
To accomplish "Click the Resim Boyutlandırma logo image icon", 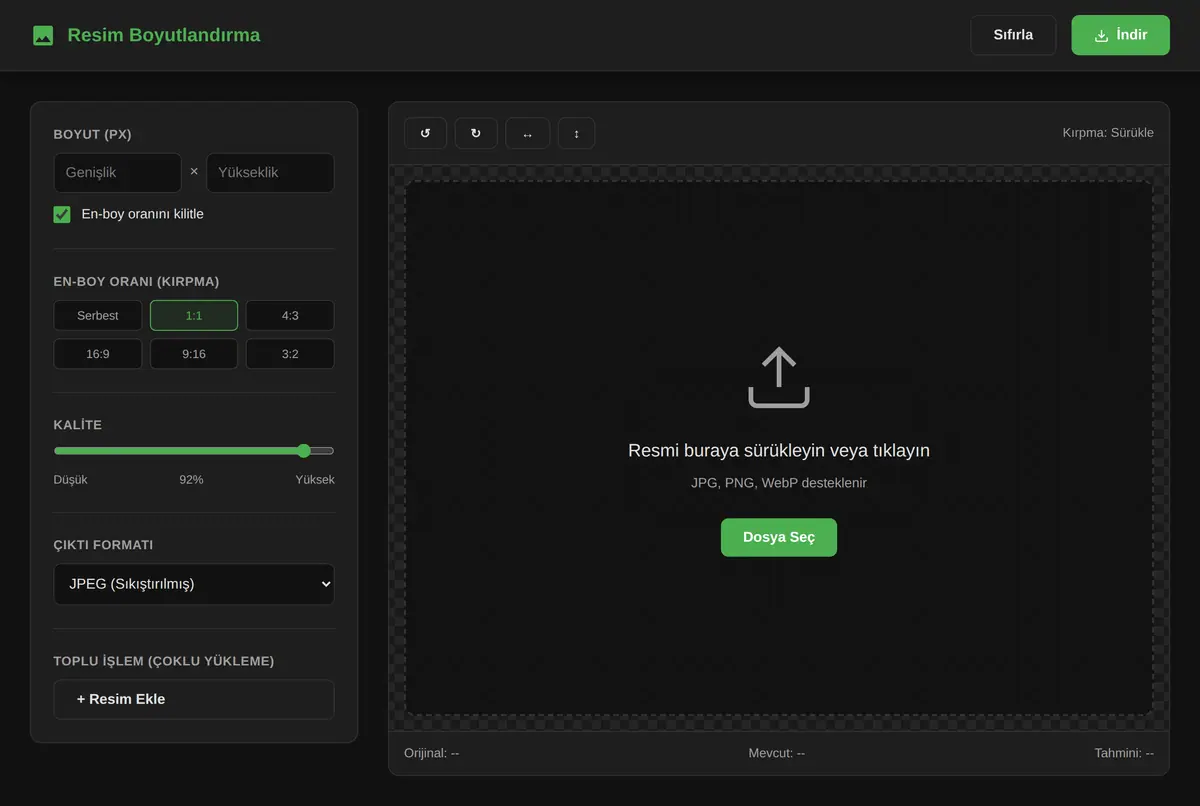I will click(x=43, y=35).
